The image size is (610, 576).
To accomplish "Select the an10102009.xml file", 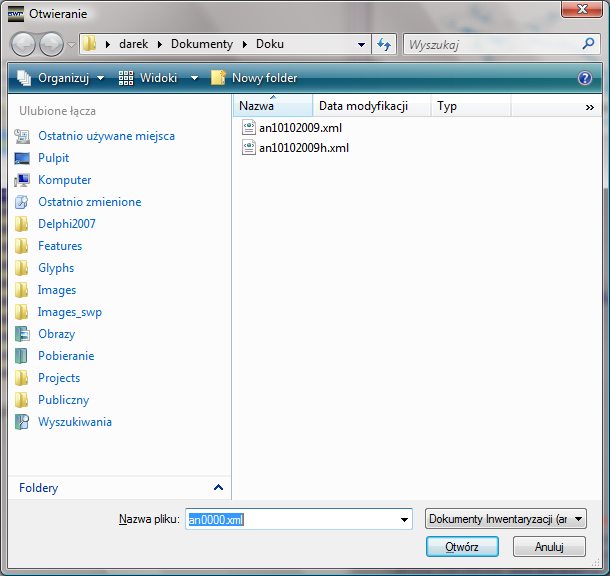I will tap(300, 128).
